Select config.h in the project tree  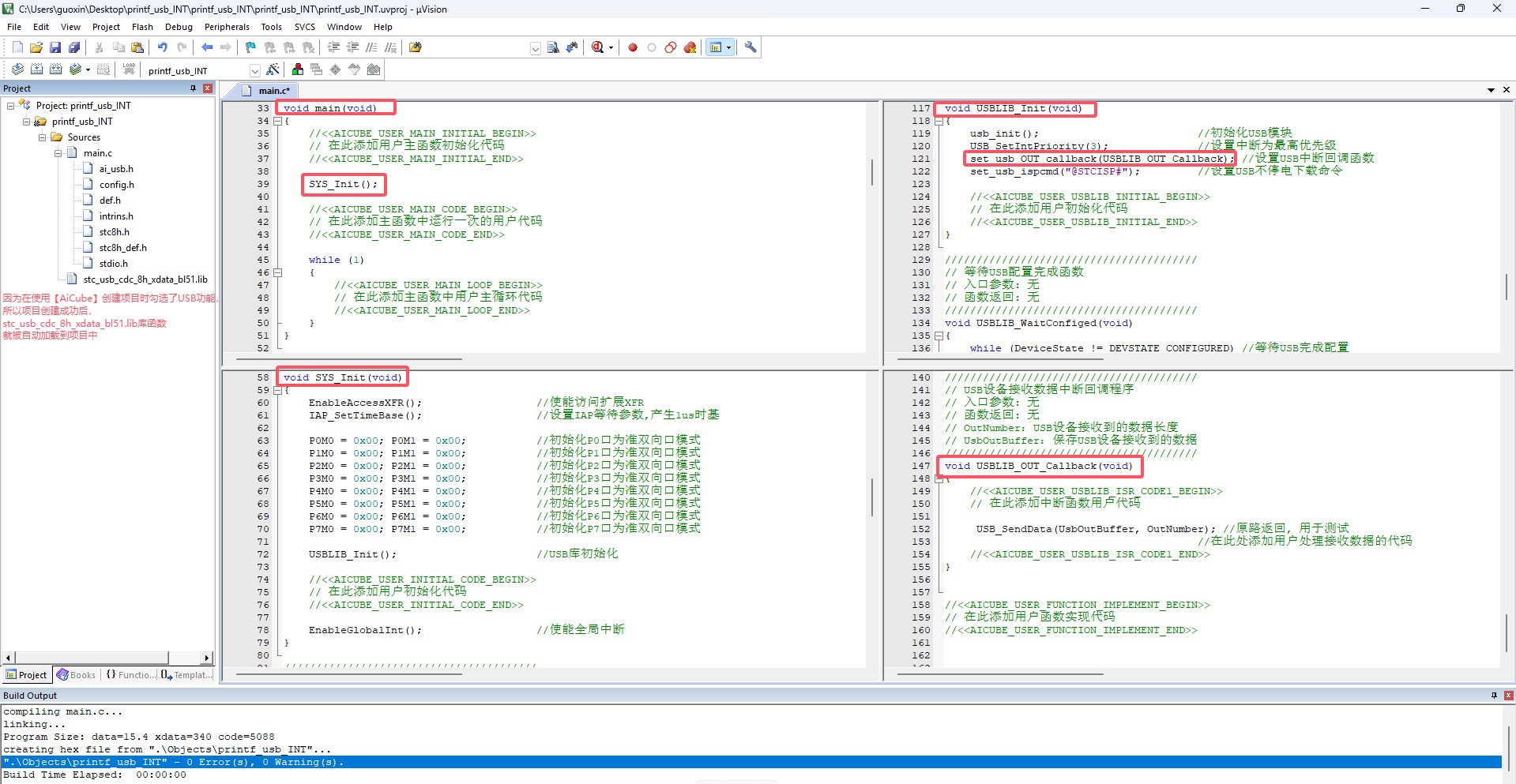pyautogui.click(x=116, y=185)
